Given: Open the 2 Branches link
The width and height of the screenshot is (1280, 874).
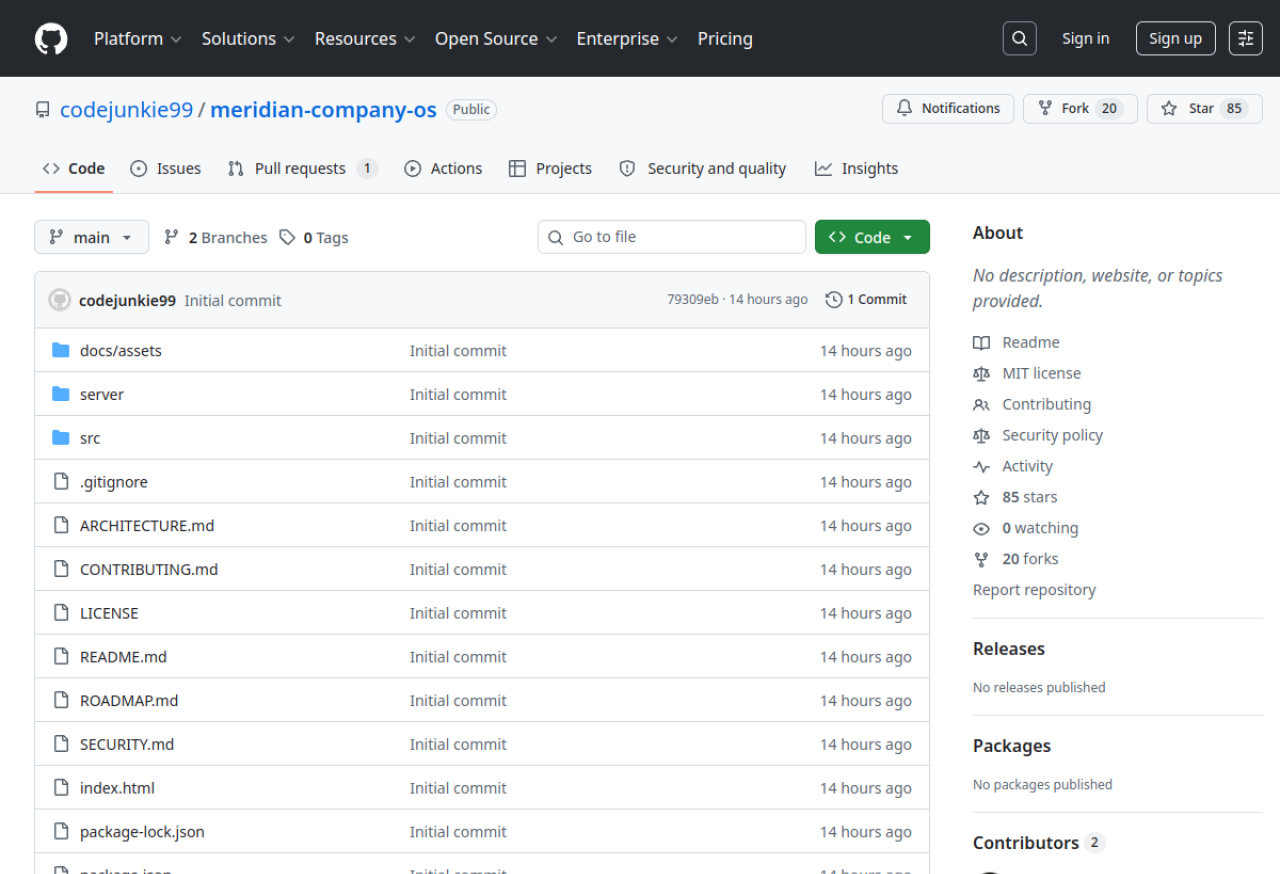Looking at the screenshot, I should (216, 237).
